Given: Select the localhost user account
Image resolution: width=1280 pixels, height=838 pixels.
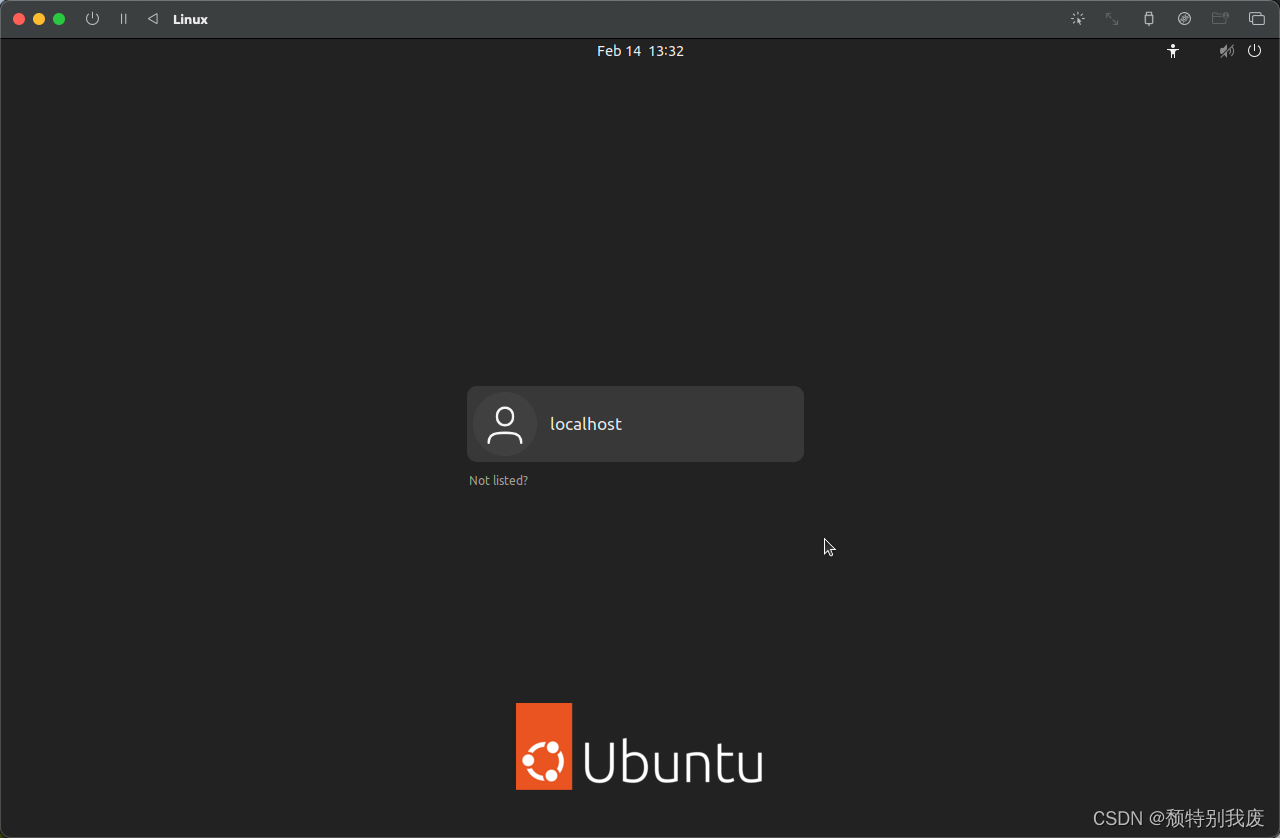Looking at the screenshot, I should tap(635, 424).
